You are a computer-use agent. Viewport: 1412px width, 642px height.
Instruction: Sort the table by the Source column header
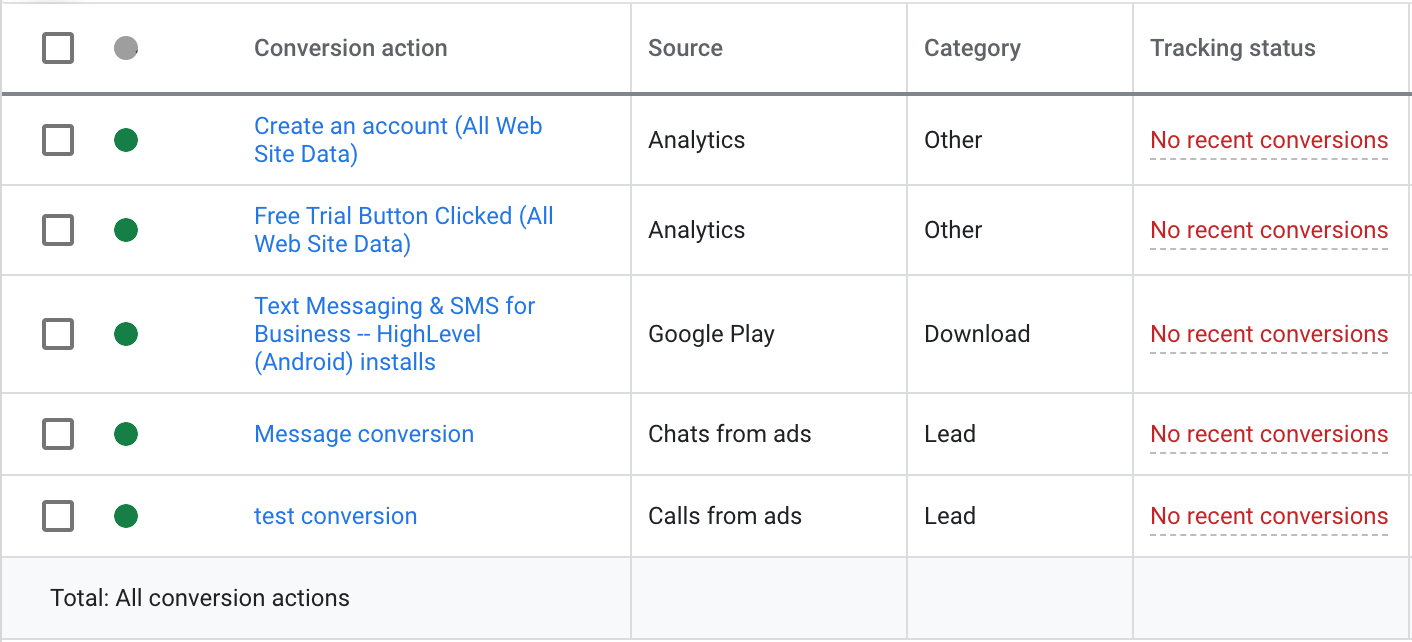(685, 48)
